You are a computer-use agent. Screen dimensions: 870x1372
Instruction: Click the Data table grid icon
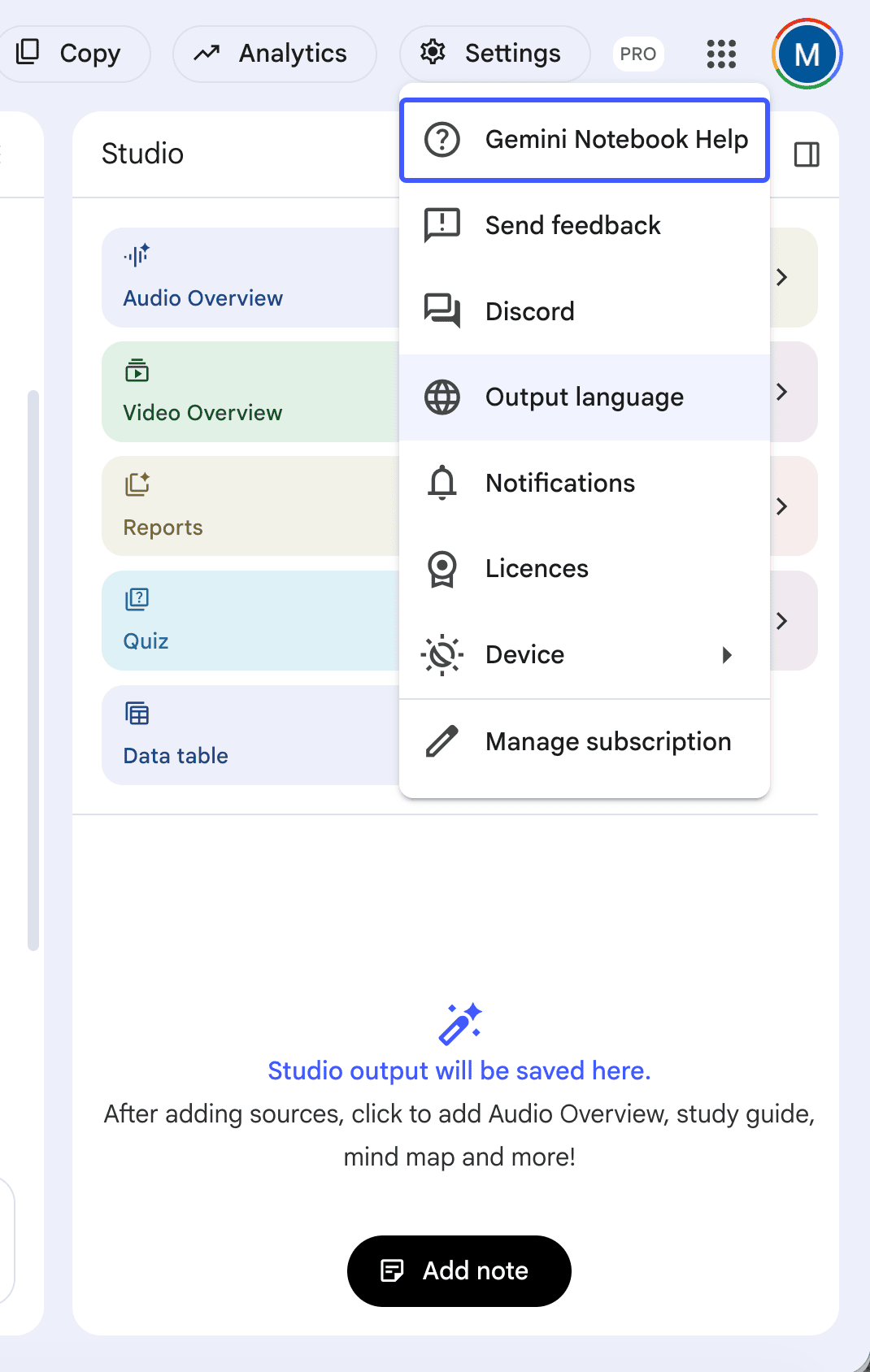[137, 714]
